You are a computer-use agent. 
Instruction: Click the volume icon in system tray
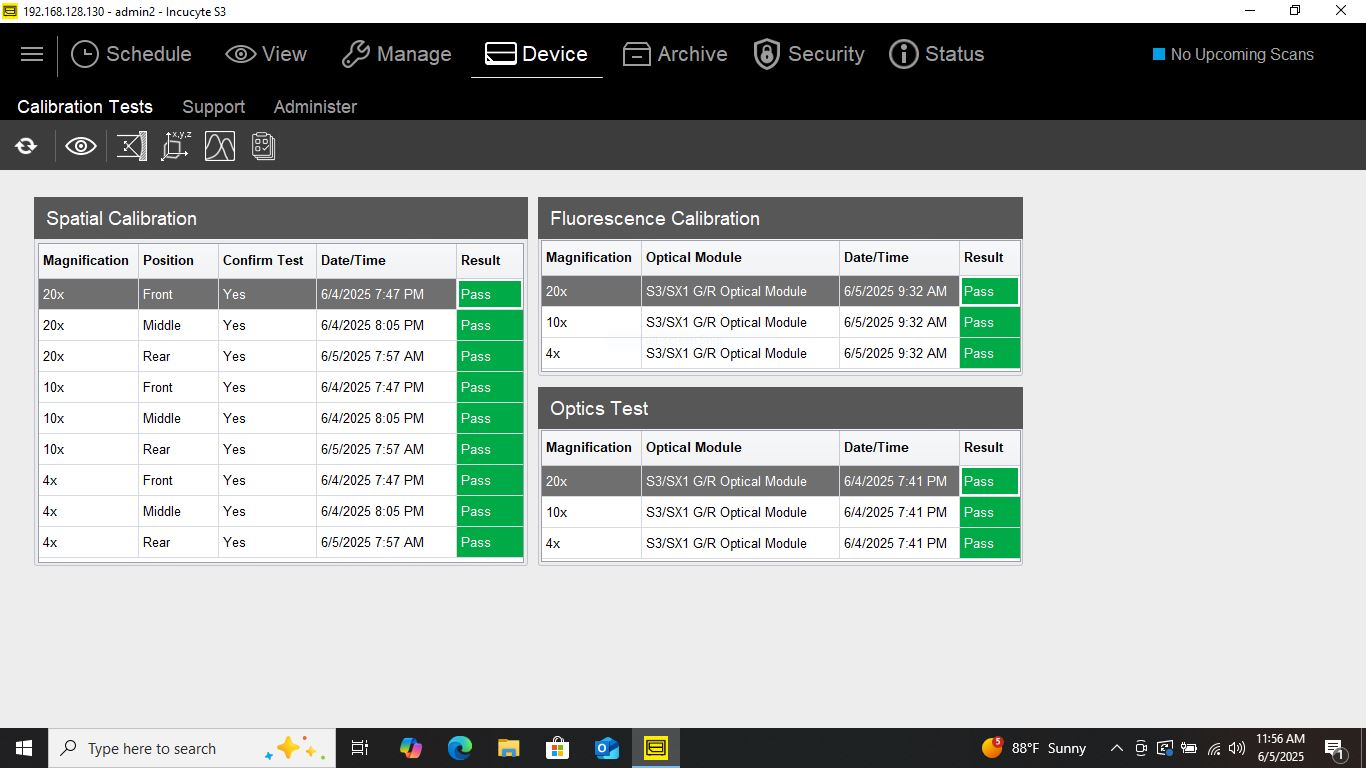tap(1237, 748)
